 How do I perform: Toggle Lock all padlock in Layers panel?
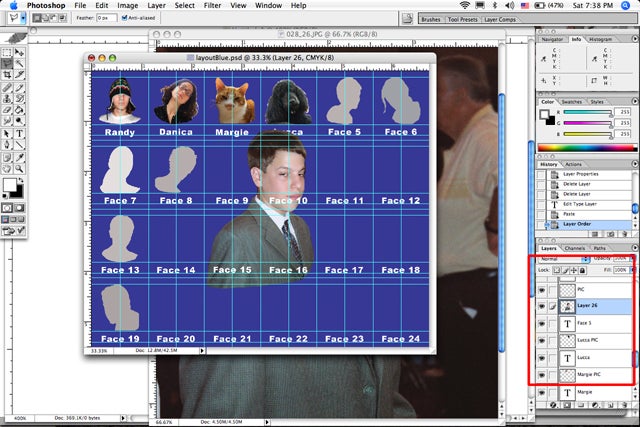[x=582, y=270]
